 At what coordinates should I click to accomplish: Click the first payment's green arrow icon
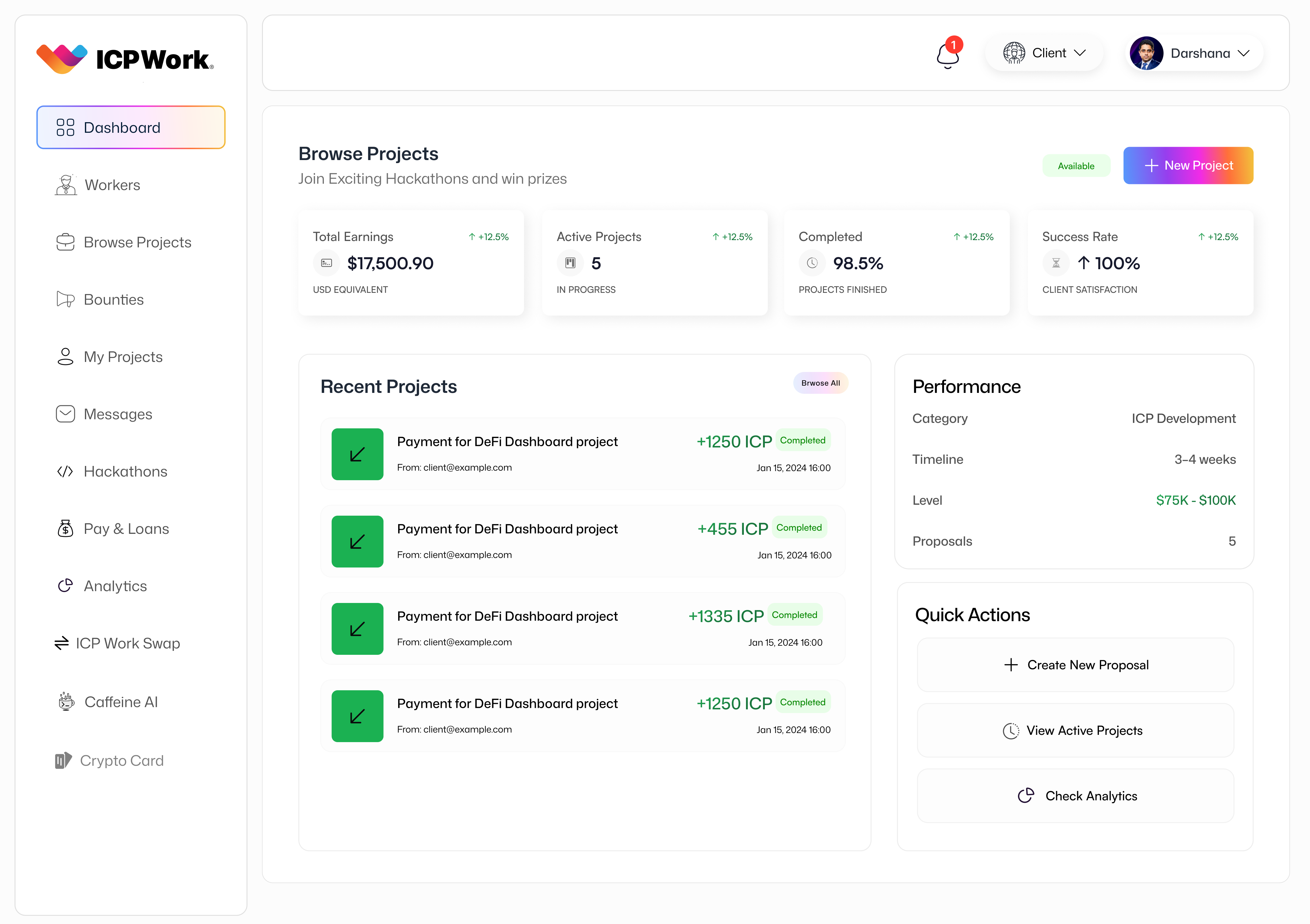[357, 454]
